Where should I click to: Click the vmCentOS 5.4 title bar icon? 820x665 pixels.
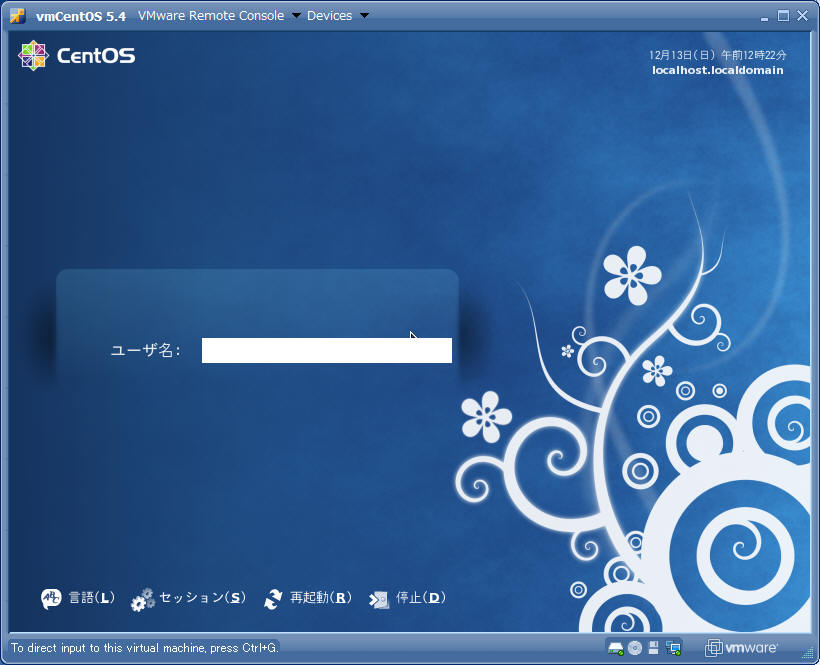pyautogui.click(x=18, y=16)
